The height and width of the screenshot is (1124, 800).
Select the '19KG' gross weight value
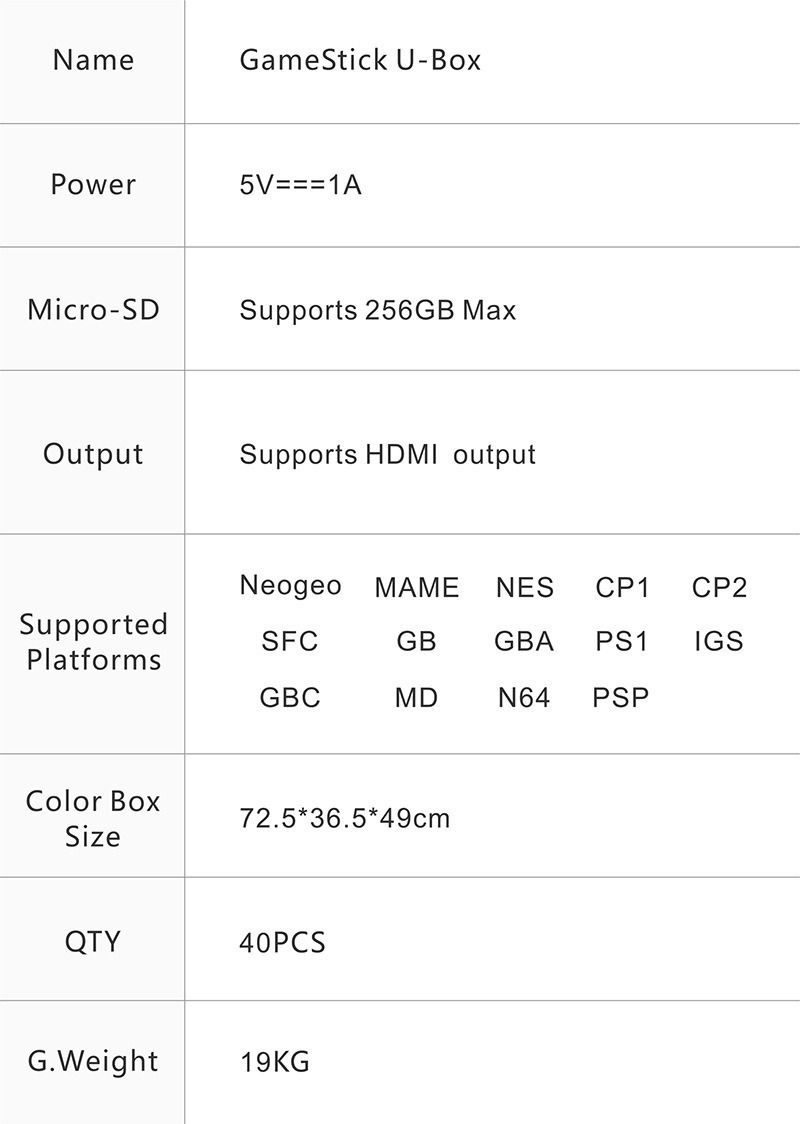pos(274,1062)
